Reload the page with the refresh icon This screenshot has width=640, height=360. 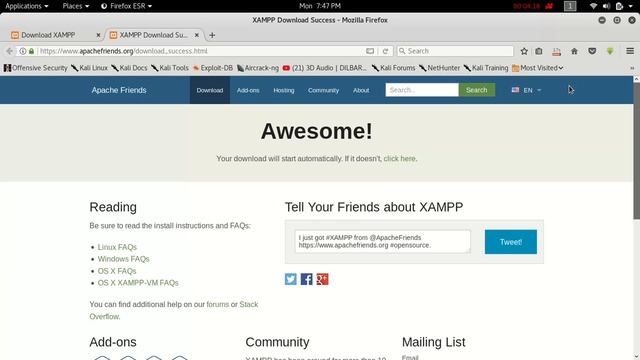[385, 51]
